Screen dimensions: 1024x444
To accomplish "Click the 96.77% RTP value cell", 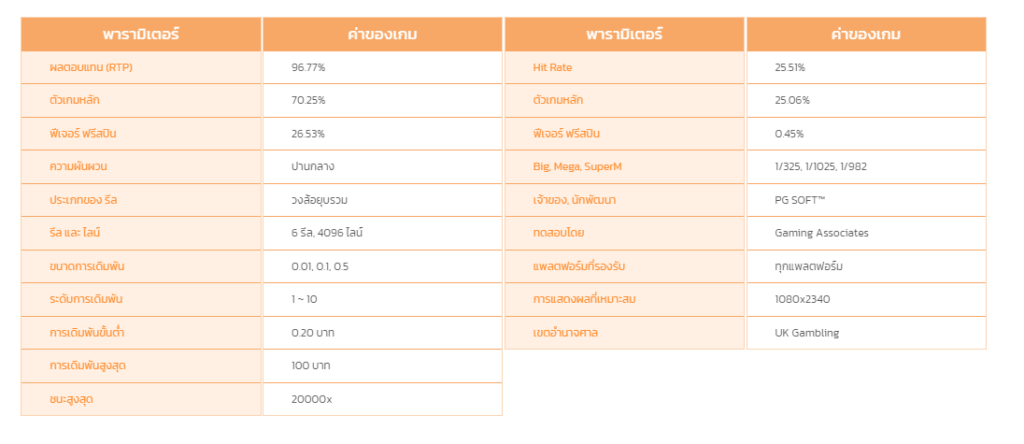I will click(x=382, y=67).
